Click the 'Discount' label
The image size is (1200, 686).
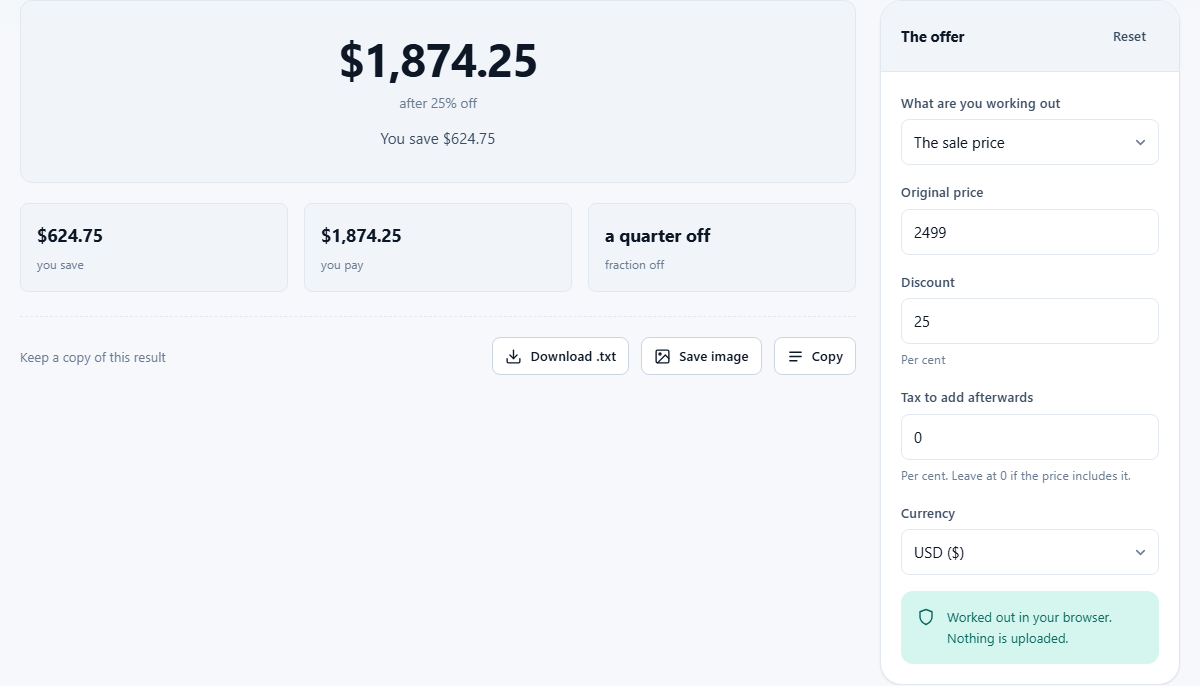(928, 283)
